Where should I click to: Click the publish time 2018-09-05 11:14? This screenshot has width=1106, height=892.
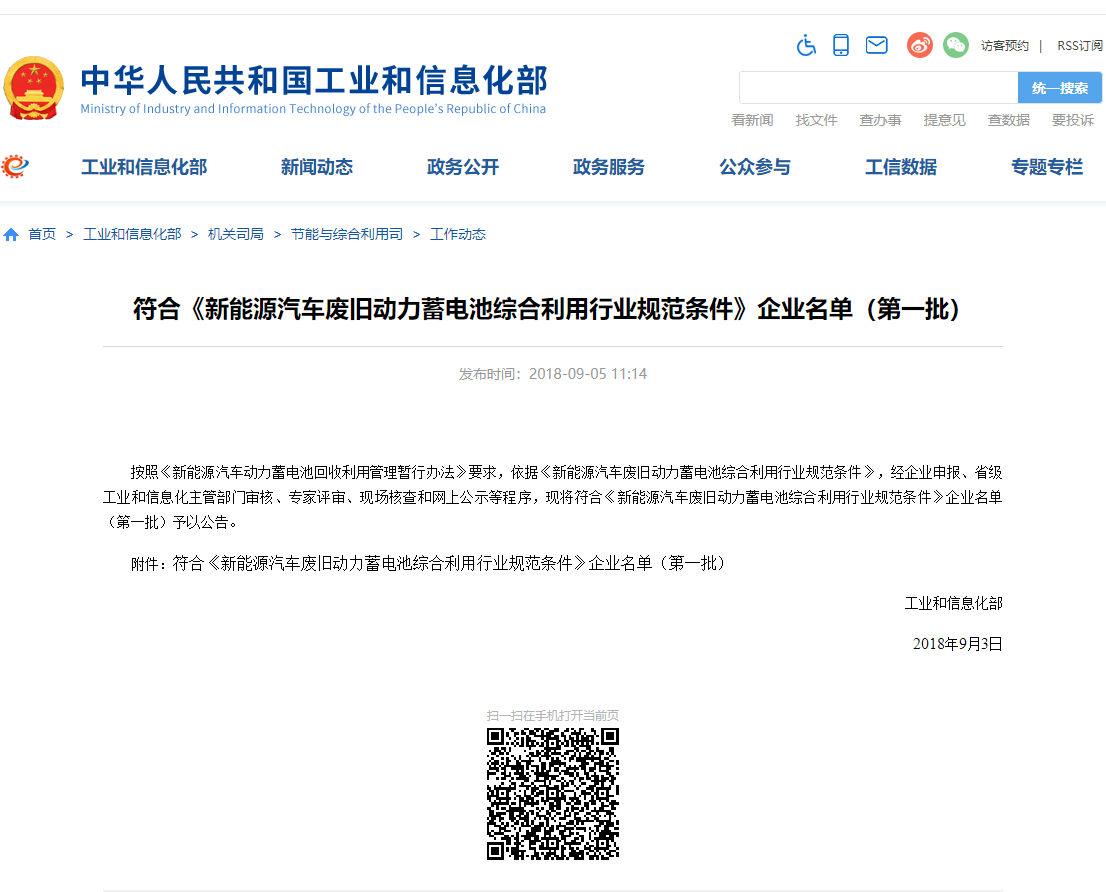553,374
